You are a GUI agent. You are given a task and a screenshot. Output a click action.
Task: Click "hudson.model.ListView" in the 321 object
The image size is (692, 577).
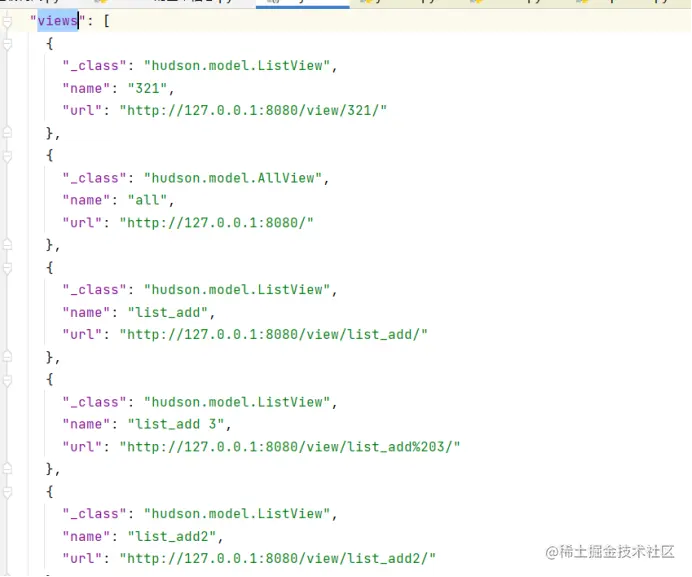click(237, 66)
